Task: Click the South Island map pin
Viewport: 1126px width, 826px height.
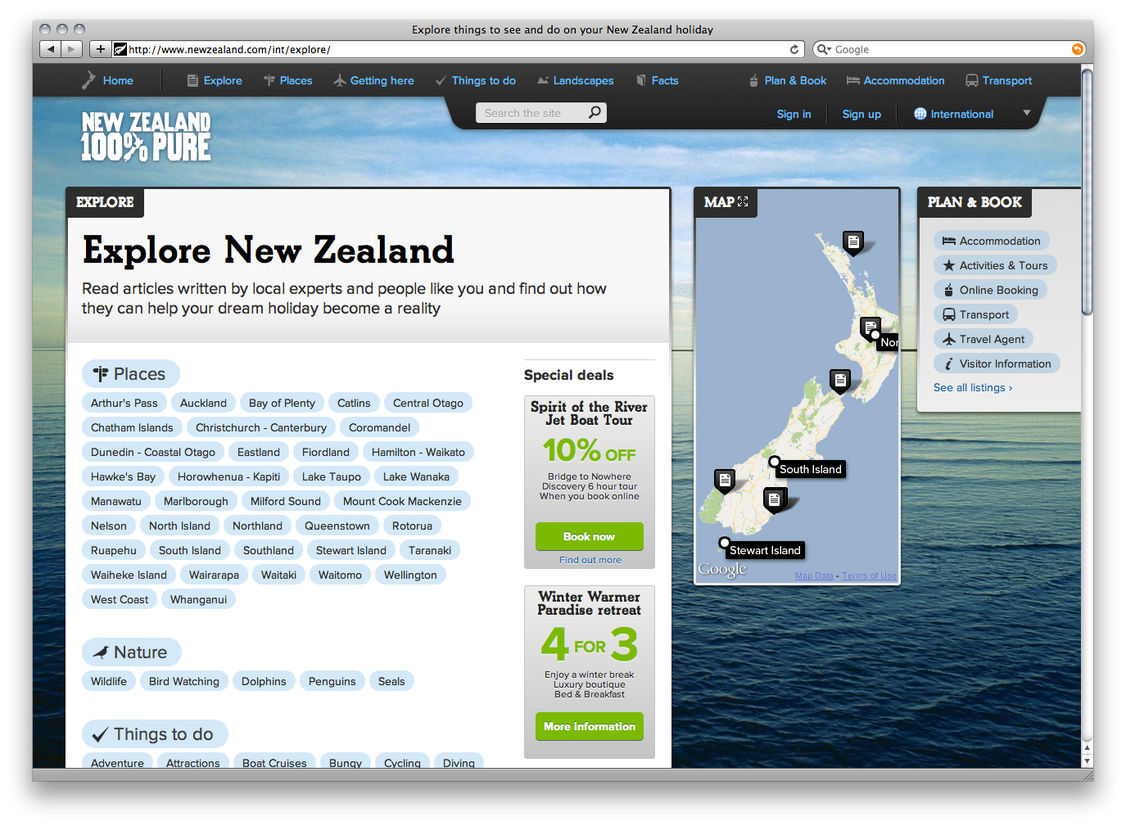Action: click(774, 462)
